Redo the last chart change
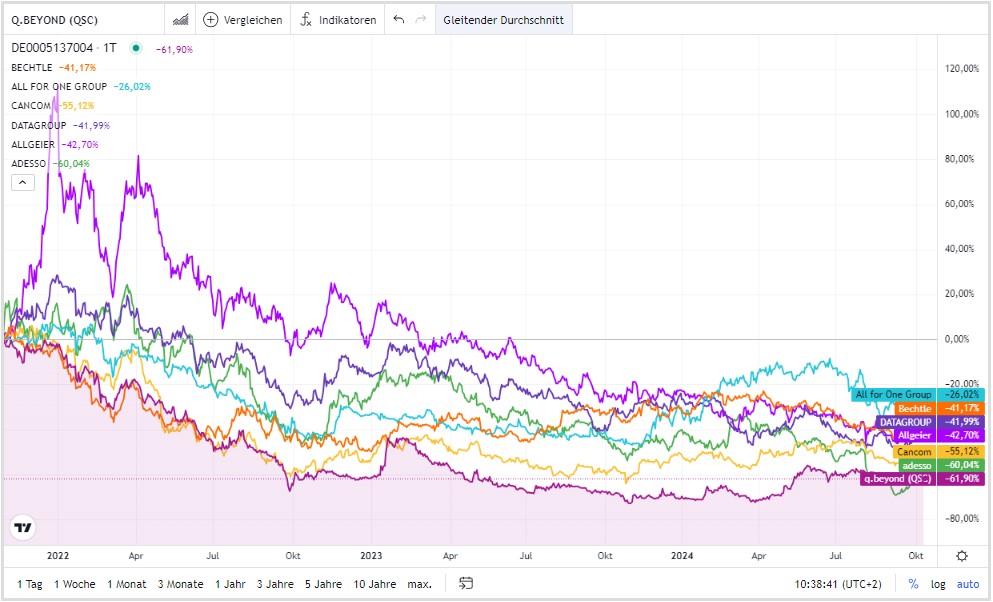Viewport: 993px width, 602px height. click(x=421, y=19)
